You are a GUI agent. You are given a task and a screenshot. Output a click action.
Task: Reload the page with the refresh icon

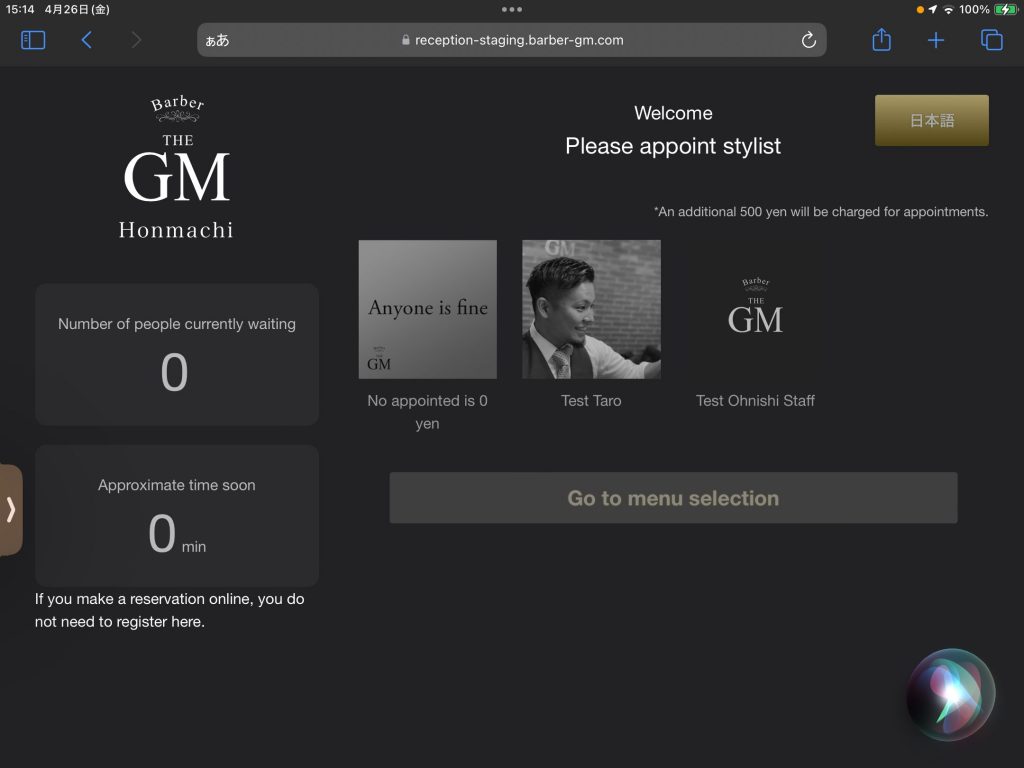(x=808, y=40)
